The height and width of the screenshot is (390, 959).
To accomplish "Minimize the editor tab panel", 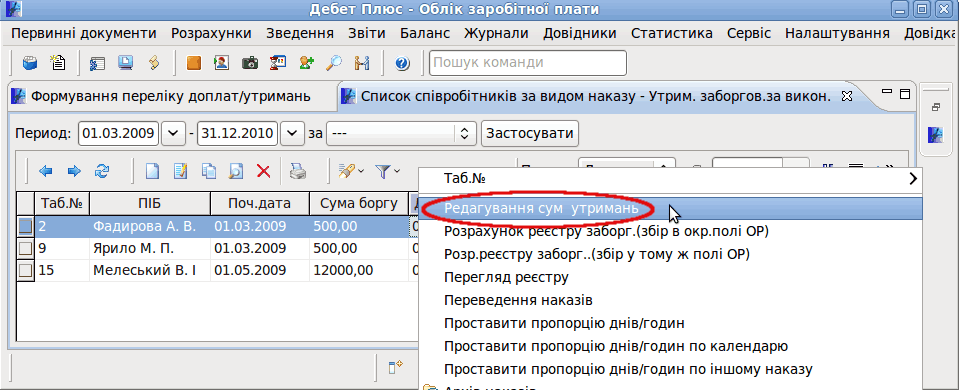I will point(887,92).
